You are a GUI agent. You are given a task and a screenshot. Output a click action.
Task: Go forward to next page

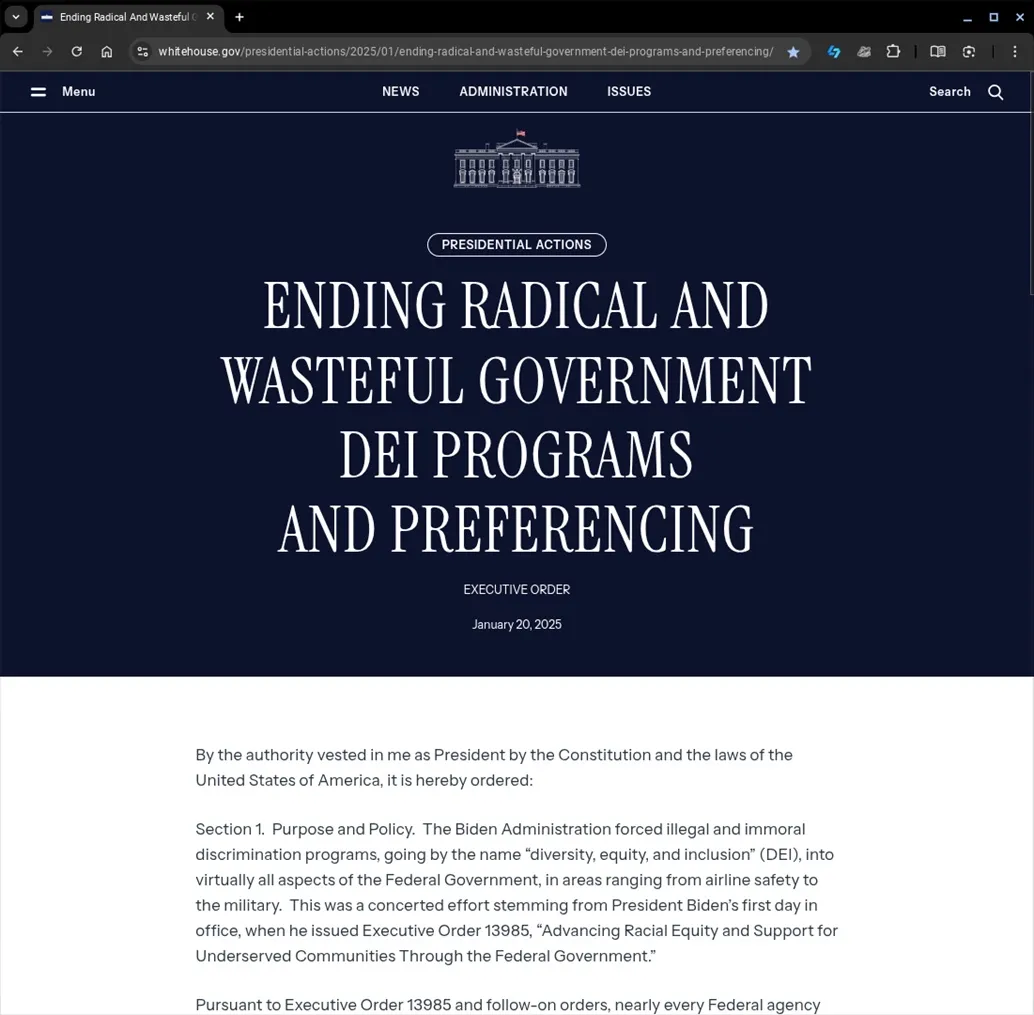[47, 51]
